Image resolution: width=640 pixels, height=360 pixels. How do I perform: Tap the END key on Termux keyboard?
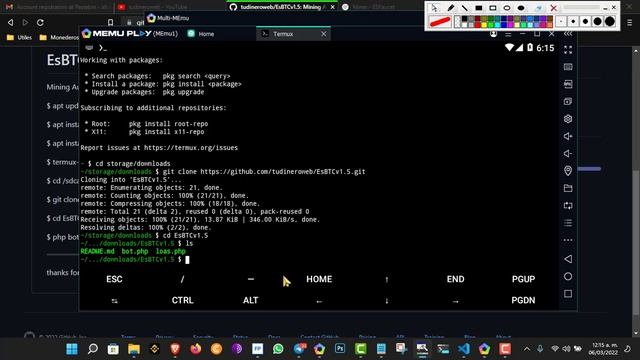click(456, 279)
